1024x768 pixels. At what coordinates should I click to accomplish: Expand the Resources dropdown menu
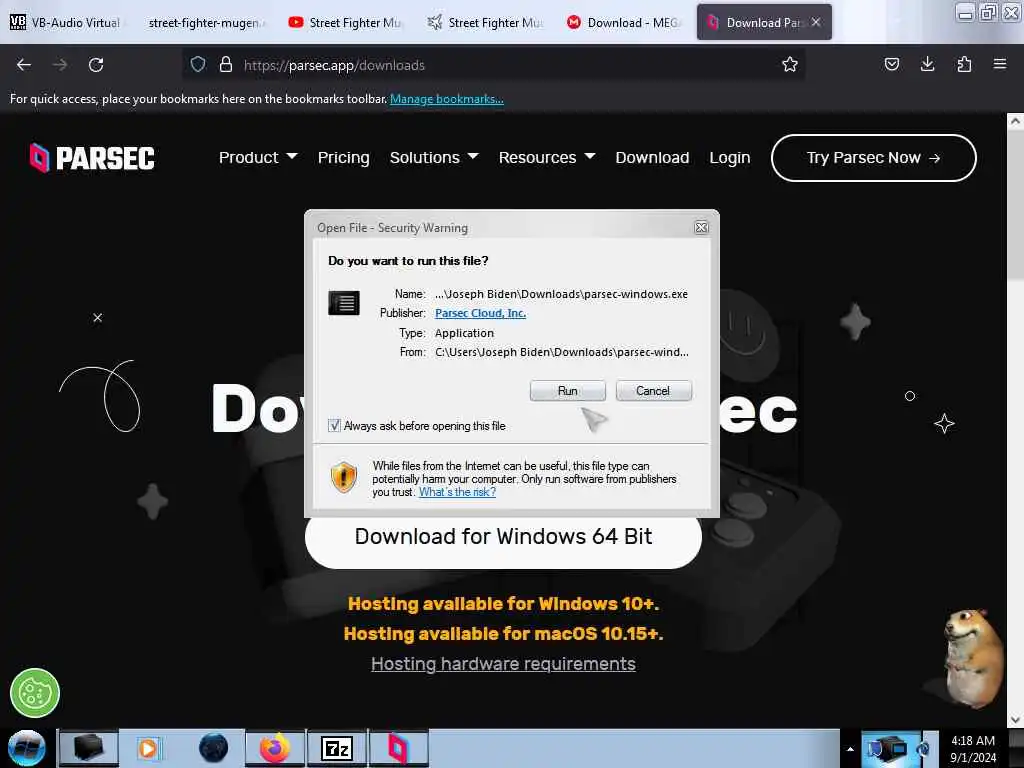pos(547,157)
